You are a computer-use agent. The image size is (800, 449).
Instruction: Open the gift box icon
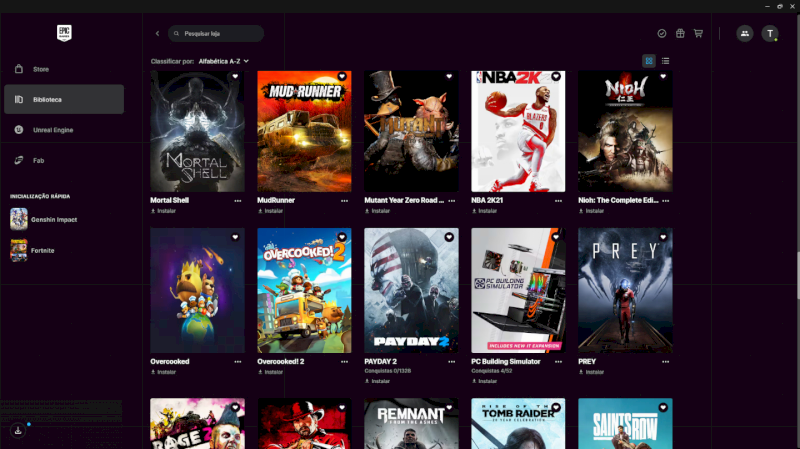[x=680, y=34]
